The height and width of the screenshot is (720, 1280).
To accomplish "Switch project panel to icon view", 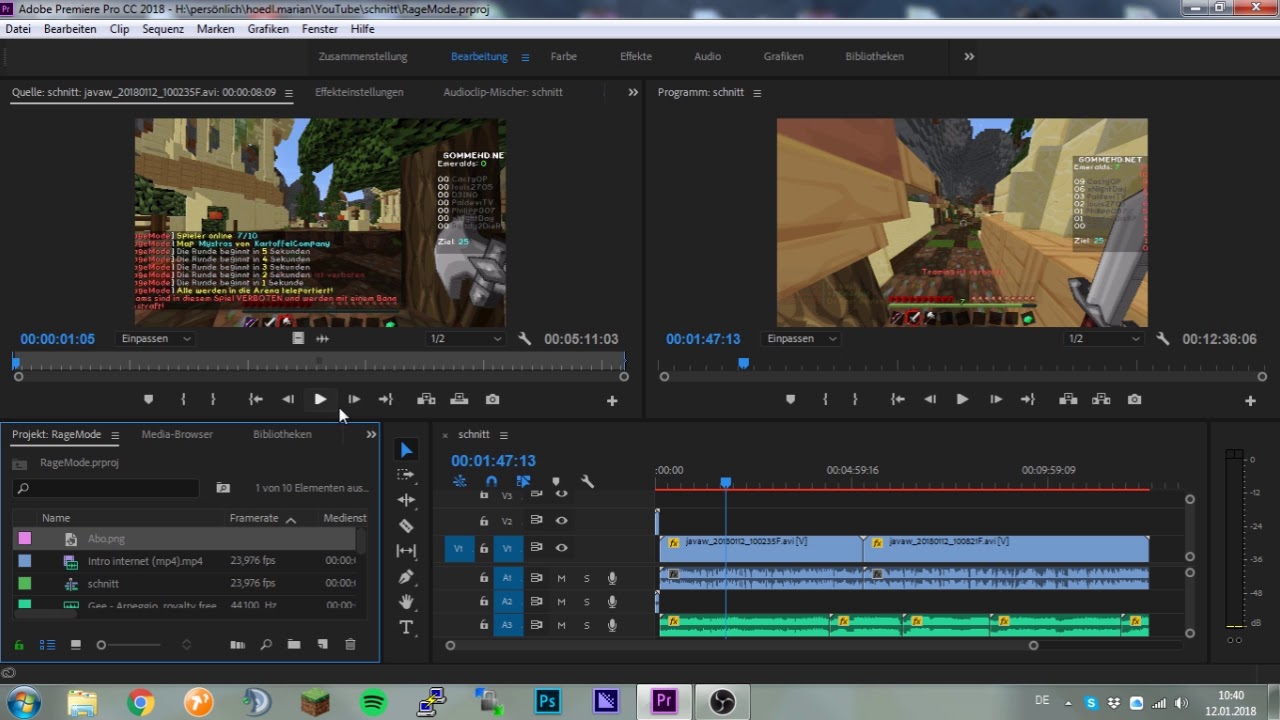I will click(75, 645).
